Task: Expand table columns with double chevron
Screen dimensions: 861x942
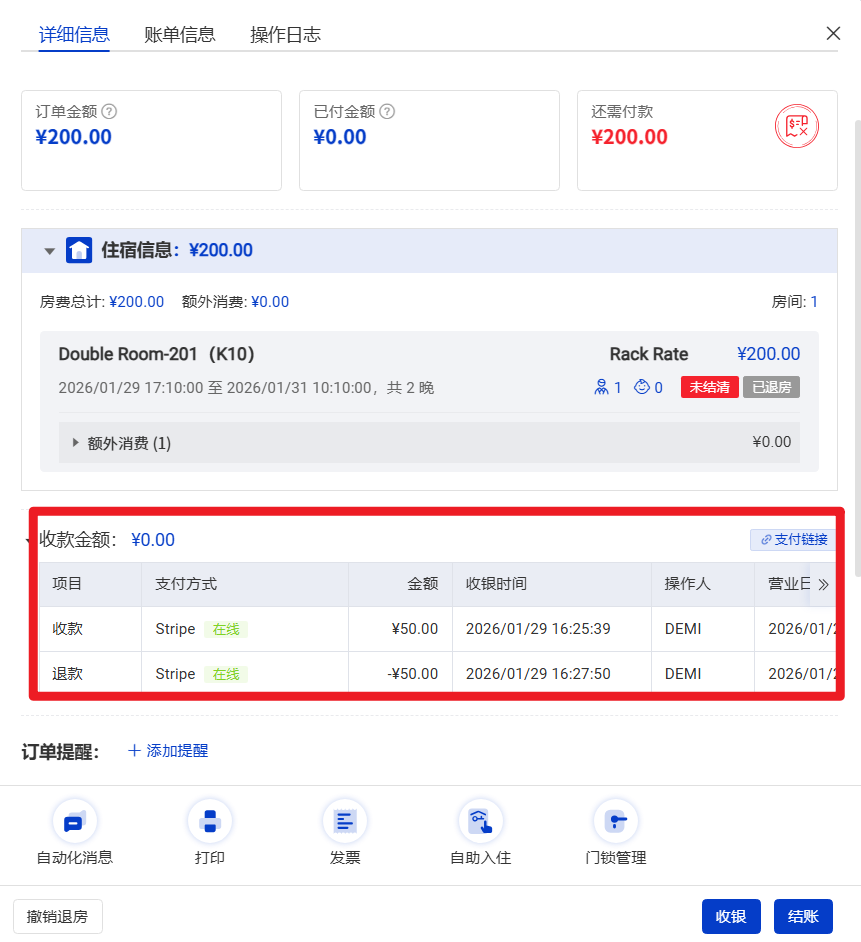Action: [823, 584]
